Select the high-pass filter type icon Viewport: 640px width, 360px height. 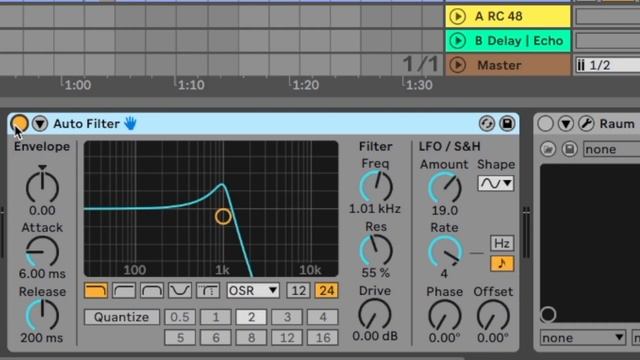(124, 291)
